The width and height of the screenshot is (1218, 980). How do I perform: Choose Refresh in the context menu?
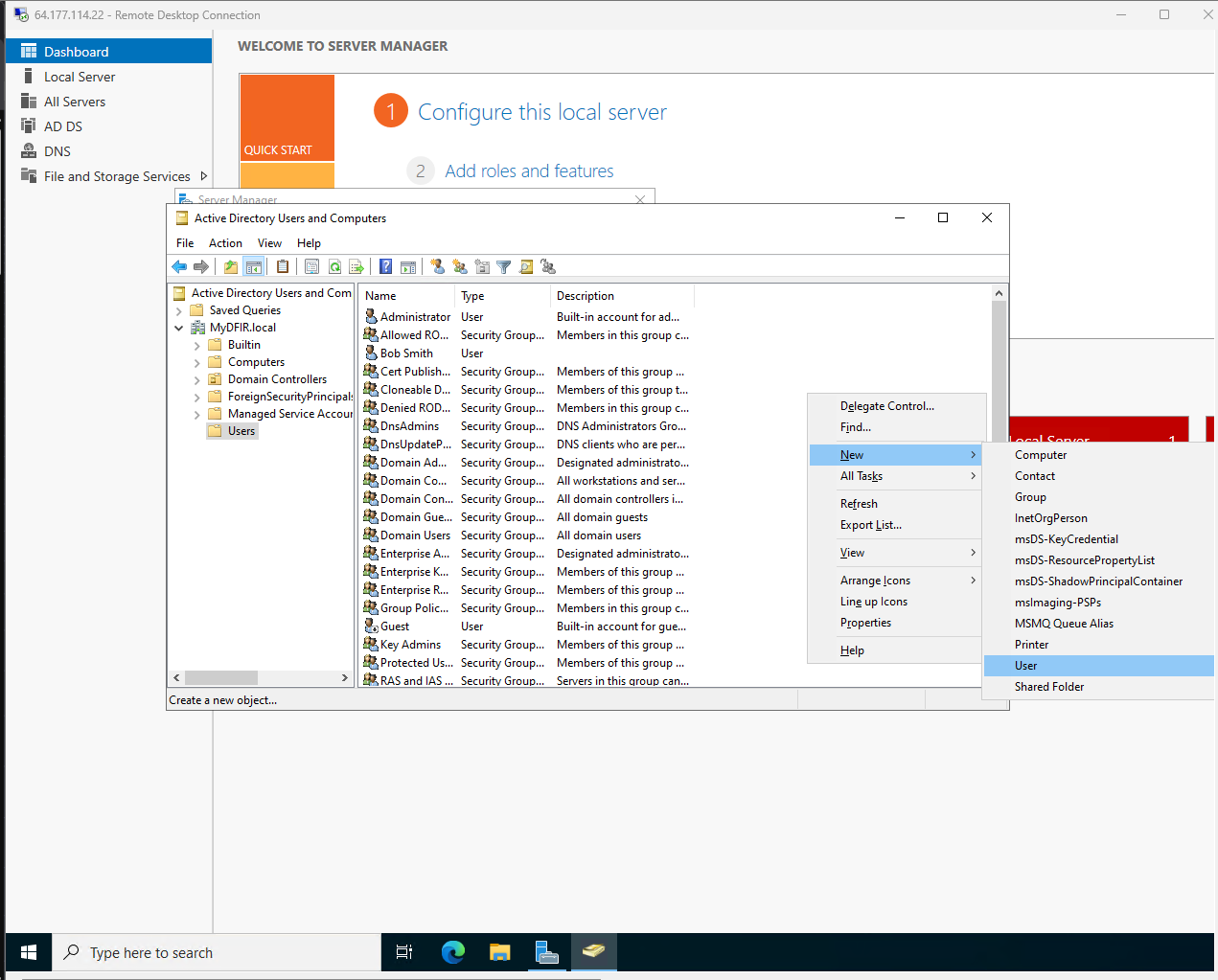896,504
